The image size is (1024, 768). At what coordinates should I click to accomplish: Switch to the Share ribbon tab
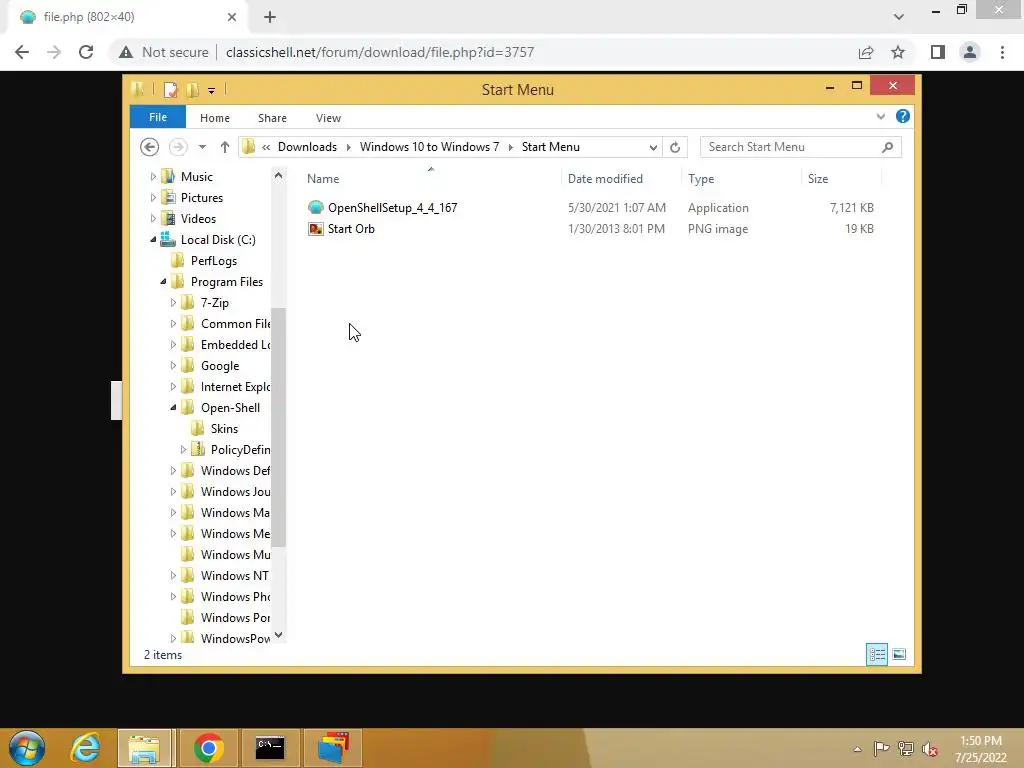[x=272, y=118]
